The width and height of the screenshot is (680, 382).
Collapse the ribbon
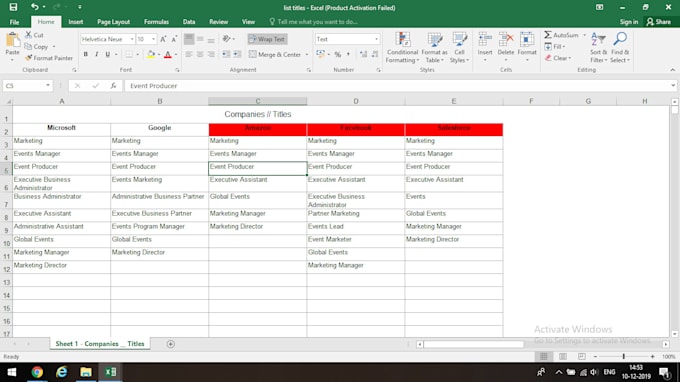673,70
